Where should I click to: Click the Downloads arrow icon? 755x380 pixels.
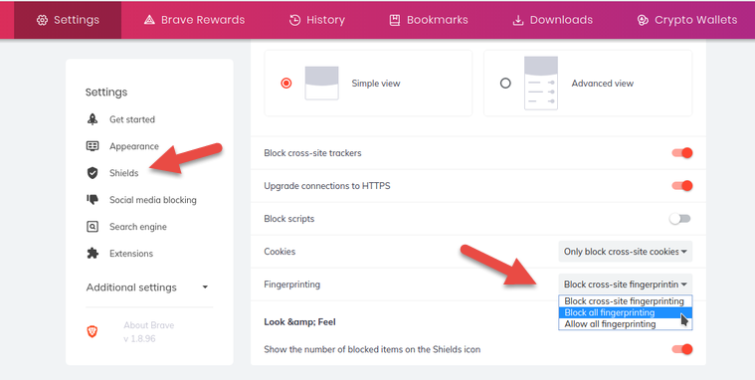[518, 20]
